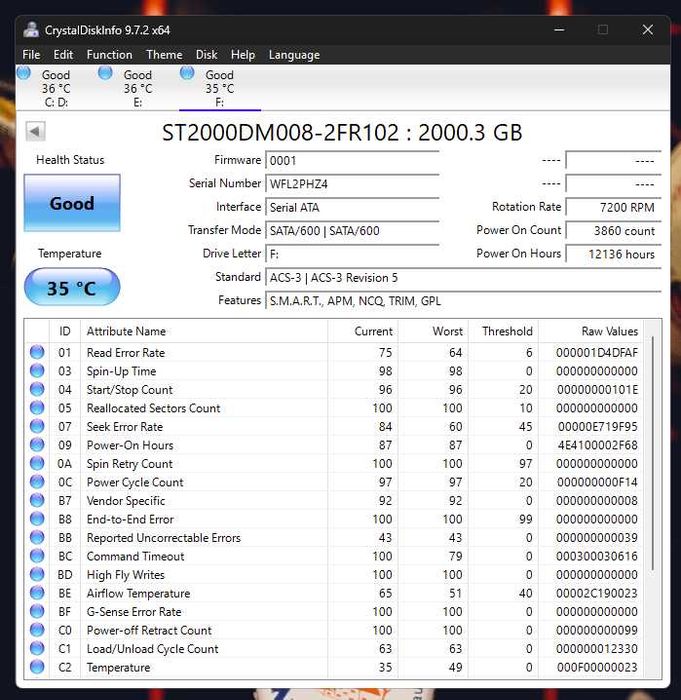Click the Good health status button
Image resolution: width=681 pixels, height=700 pixels.
click(x=72, y=203)
